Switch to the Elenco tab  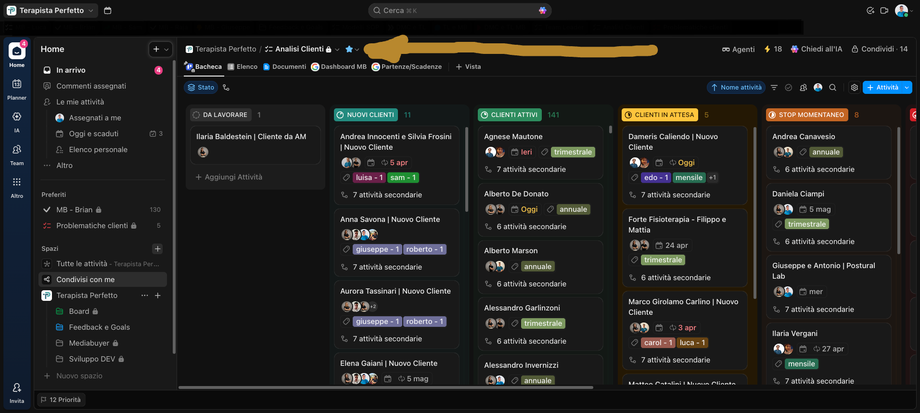[x=242, y=67]
